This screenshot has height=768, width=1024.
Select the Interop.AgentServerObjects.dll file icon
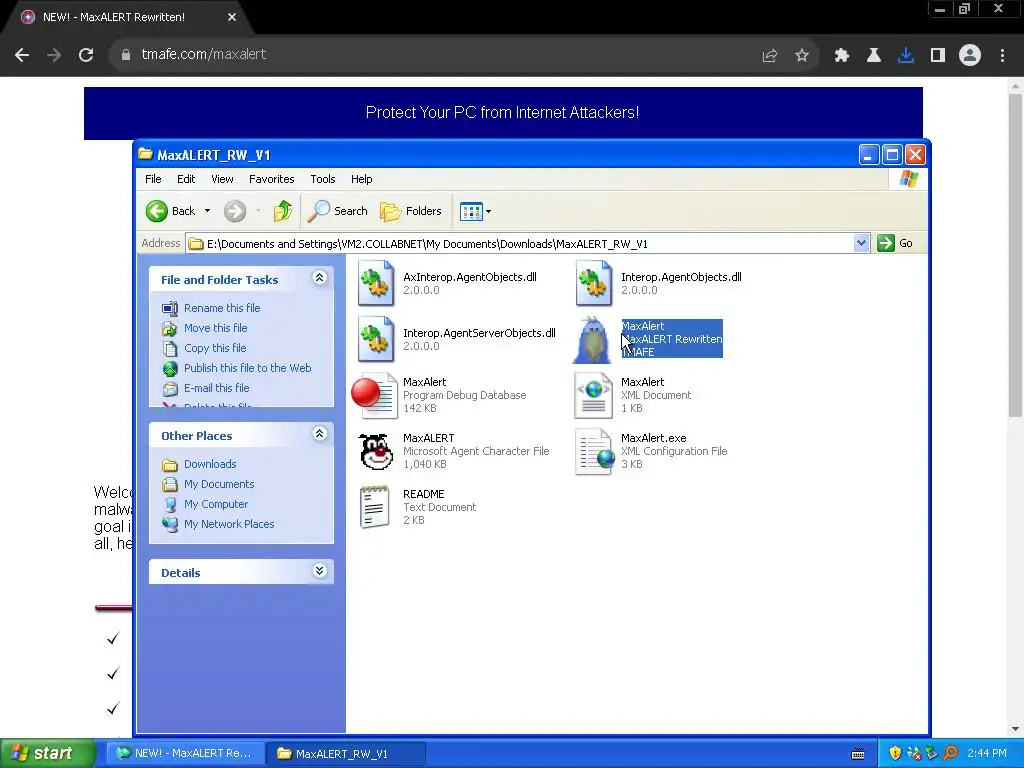[376, 340]
